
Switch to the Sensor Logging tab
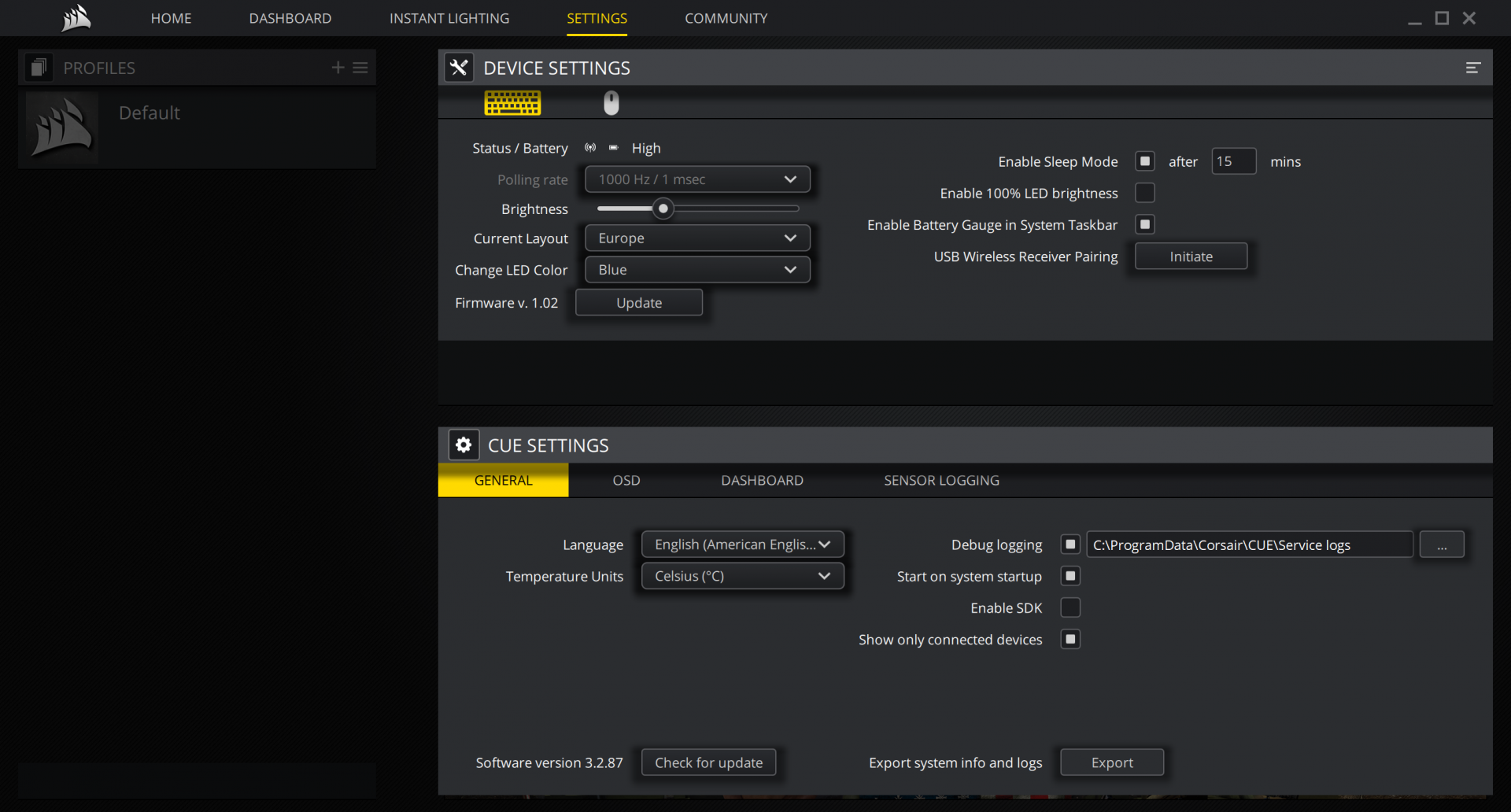click(941, 480)
